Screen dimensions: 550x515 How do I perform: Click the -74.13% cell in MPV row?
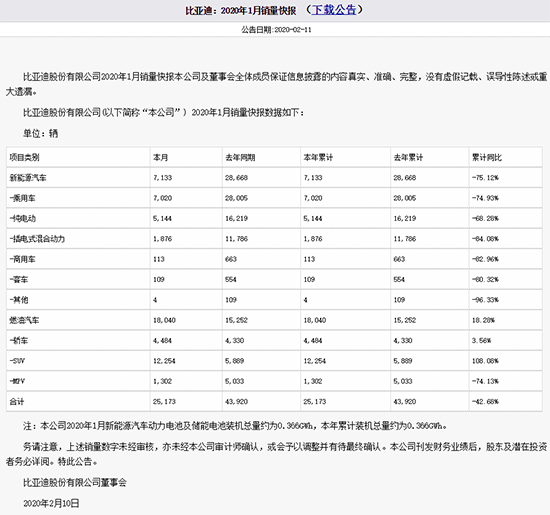click(x=485, y=381)
